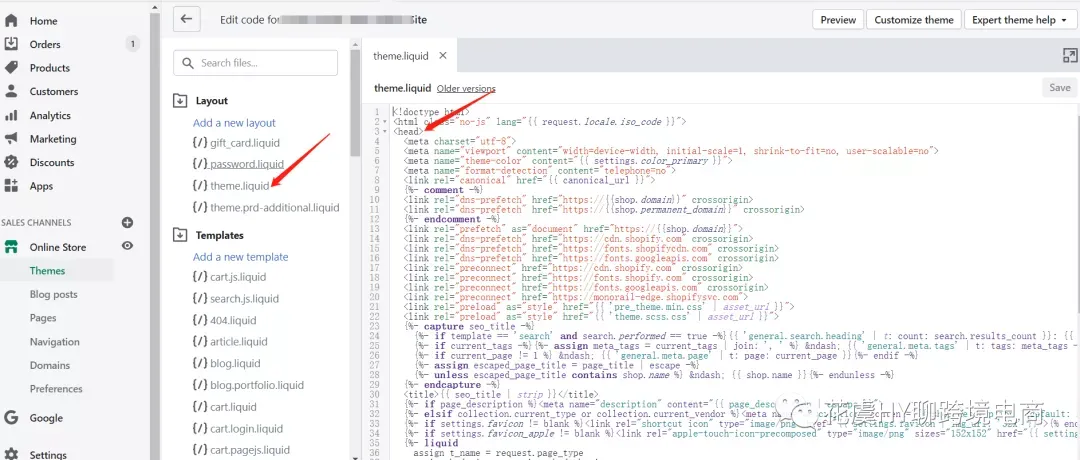Click the Orders inbox icon
Screen dimensions: 1080x460
click(x=11, y=44)
